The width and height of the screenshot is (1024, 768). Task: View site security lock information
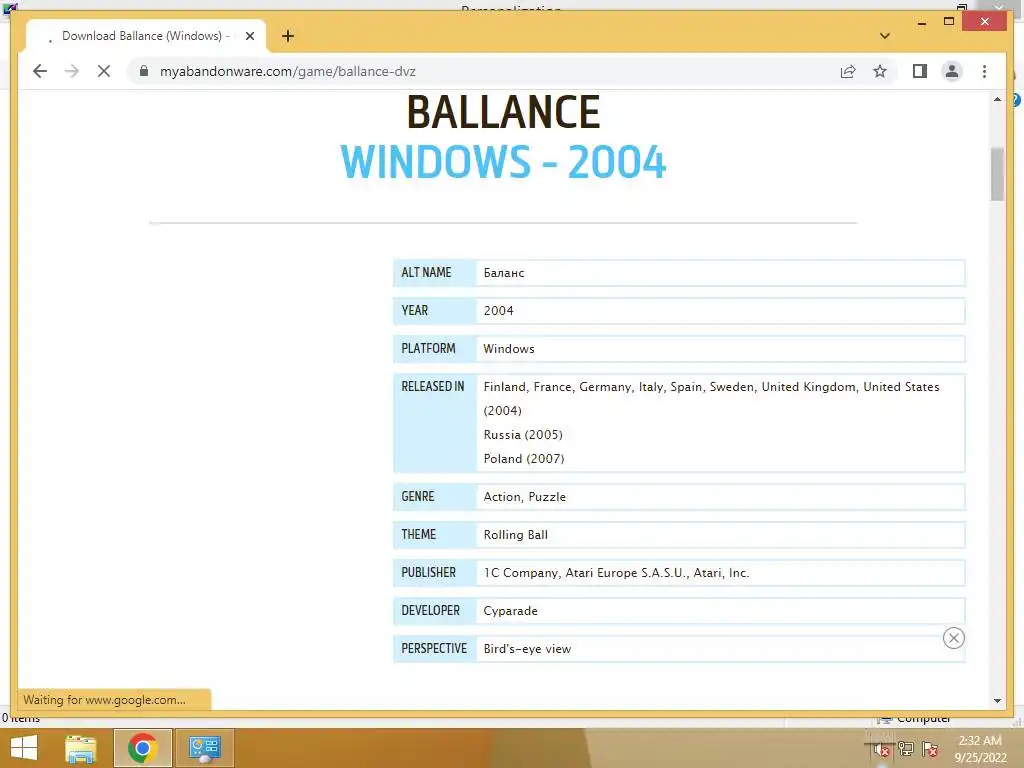tap(144, 71)
